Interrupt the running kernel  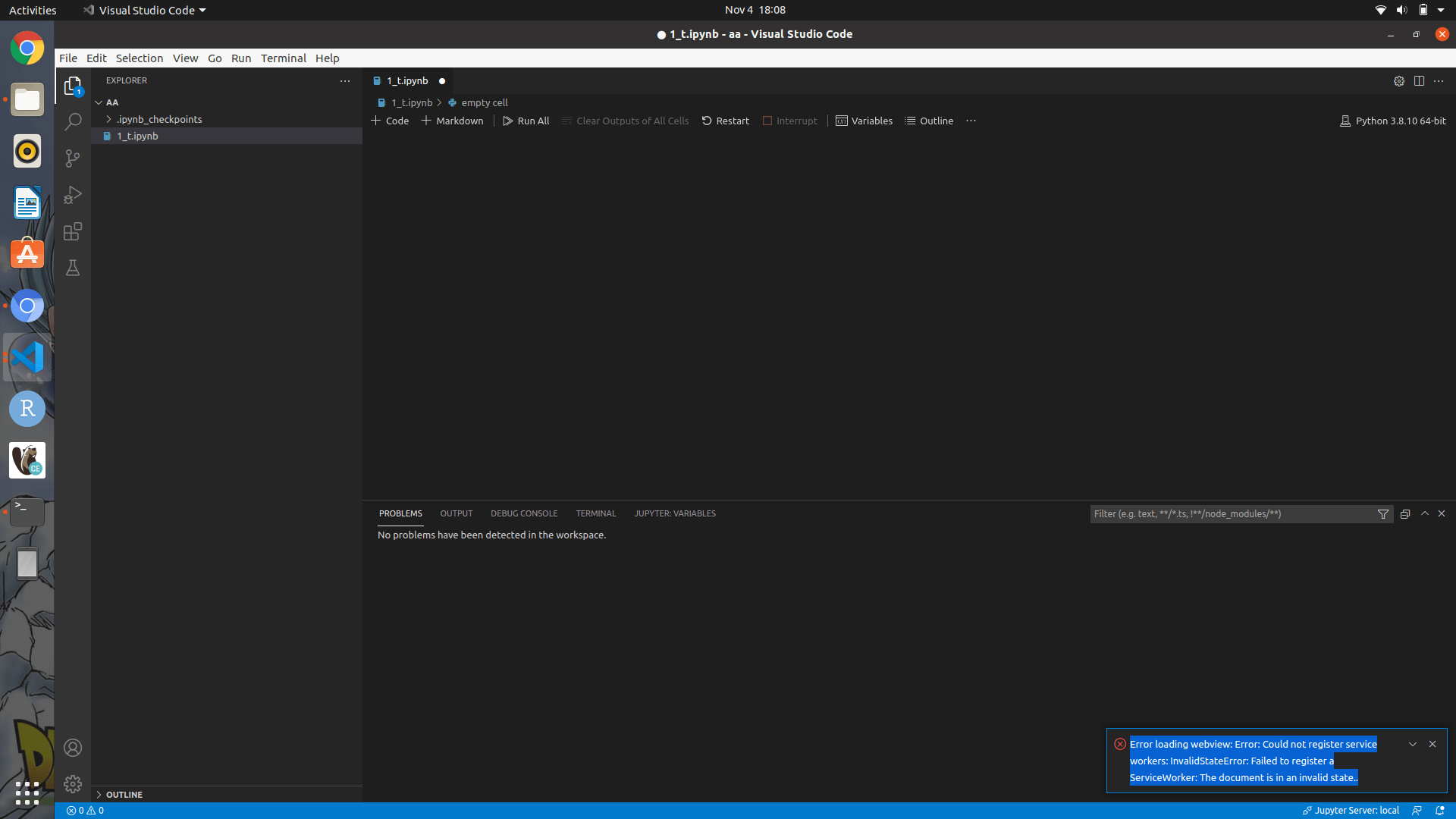pyautogui.click(x=790, y=121)
